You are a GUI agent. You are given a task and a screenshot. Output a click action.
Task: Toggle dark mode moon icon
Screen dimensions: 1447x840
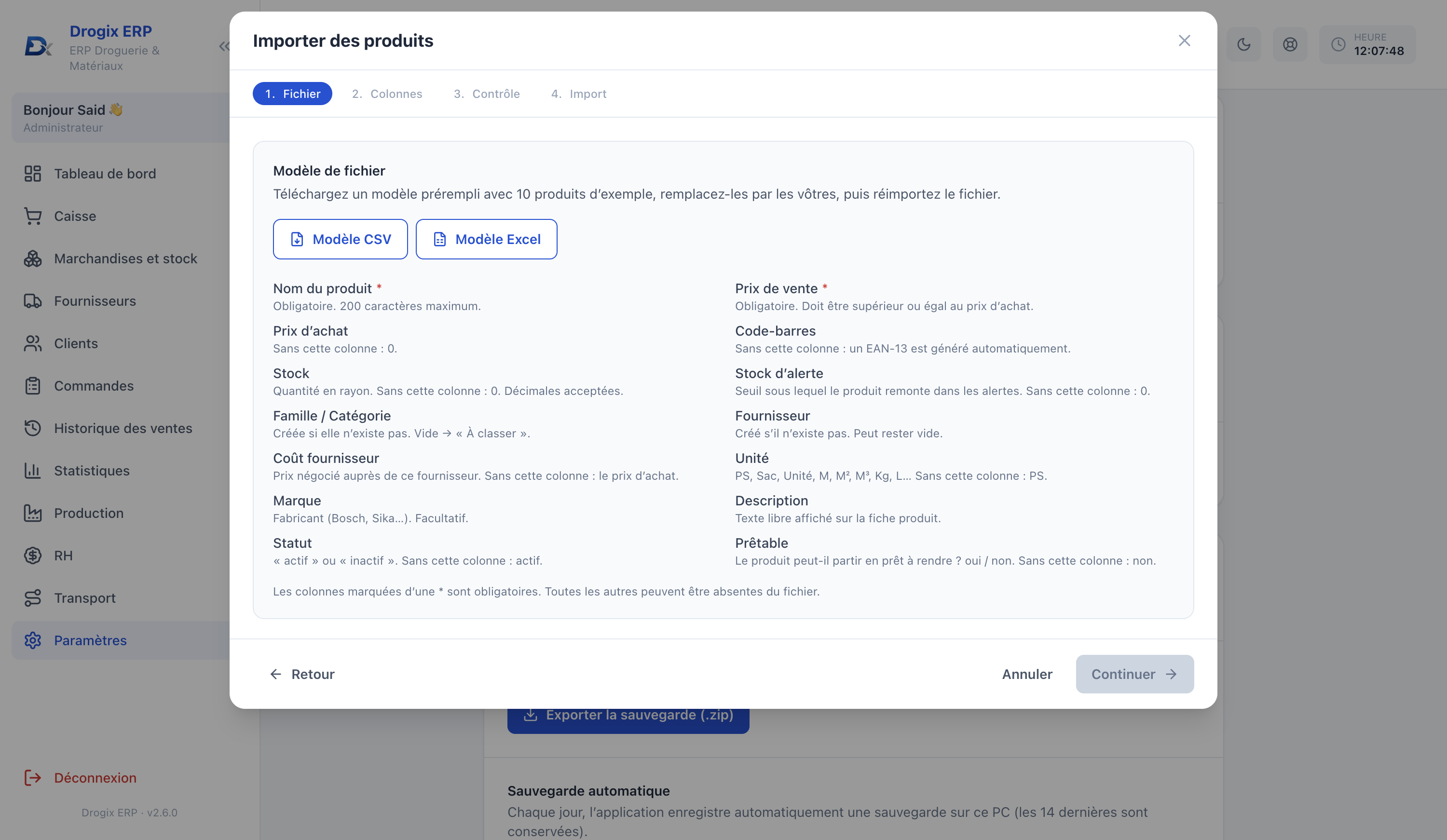tap(1244, 45)
